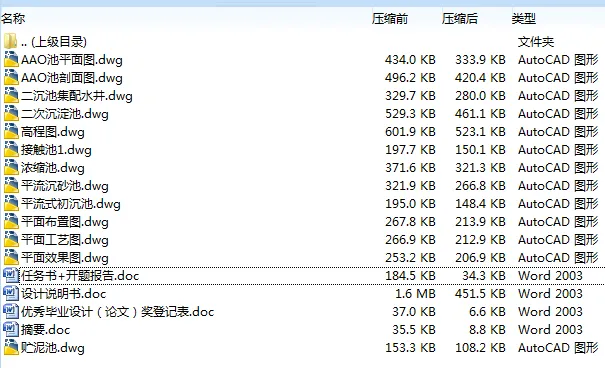
Task: Click the icon for 高程图.dwg
Action: point(11,132)
